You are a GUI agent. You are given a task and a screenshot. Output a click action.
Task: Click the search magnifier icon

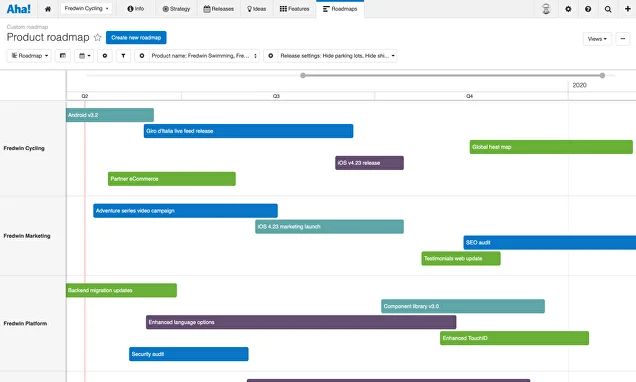click(x=608, y=9)
